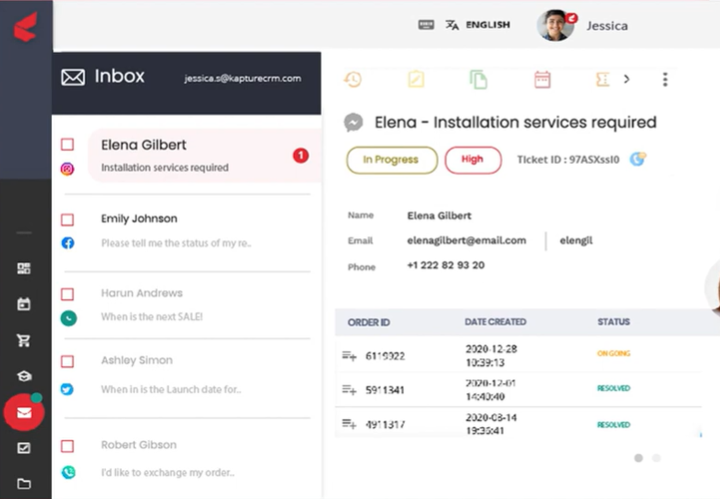Go to first page dot indicator
The image size is (720, 499).
tap(638, 458)
